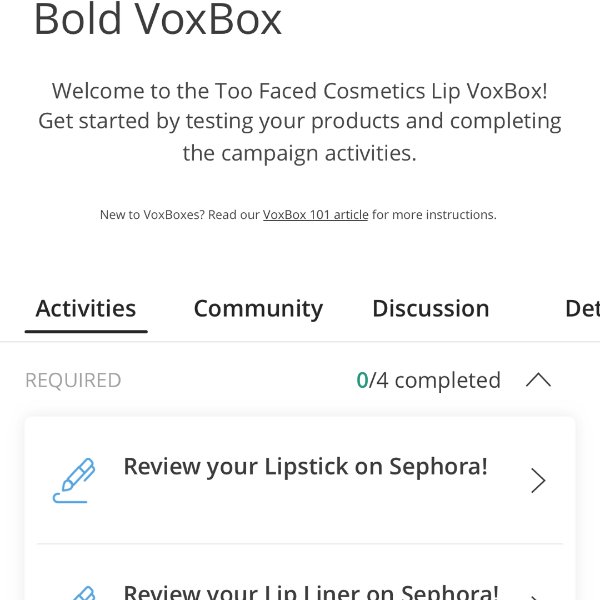Open the VoxBox 101 article link
The width and height of the screenshot is (600, 600).
click(315, 215)
